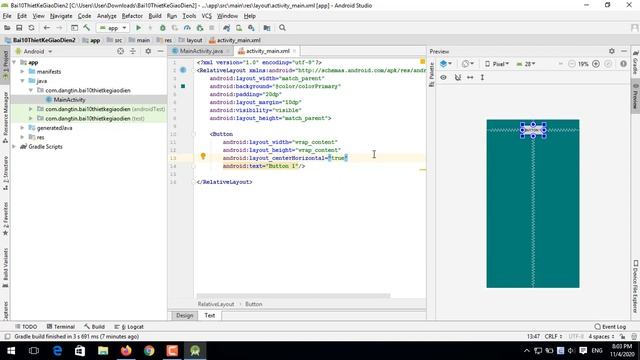Open the Terminal tool window

click(61, 327)
